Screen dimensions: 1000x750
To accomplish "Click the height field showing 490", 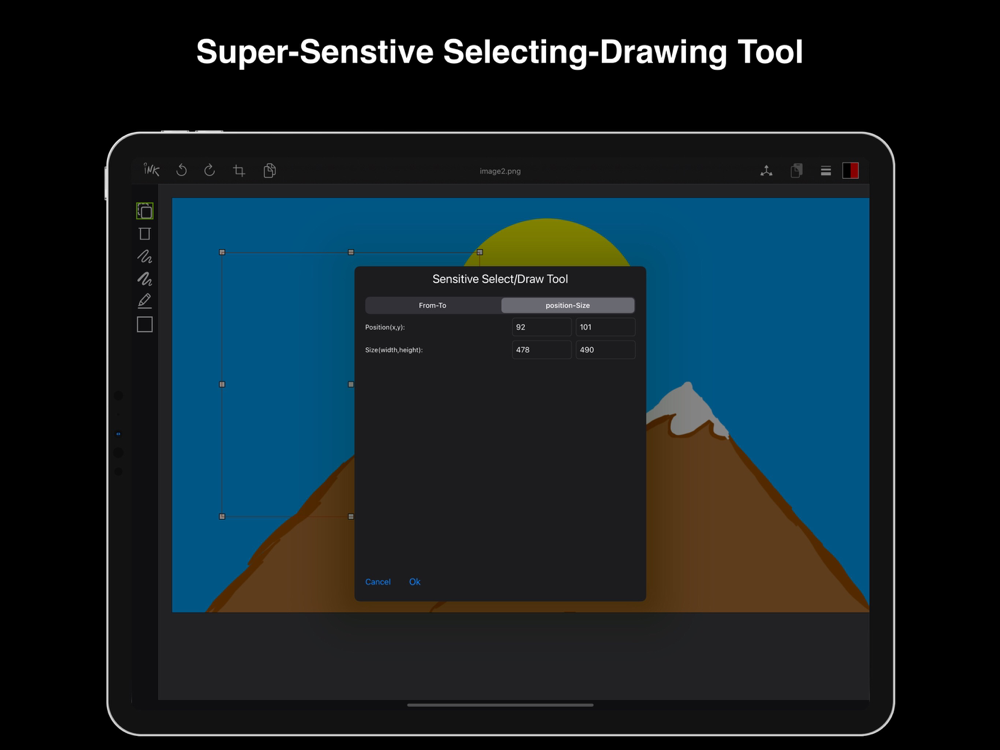I will coord(605,349).
